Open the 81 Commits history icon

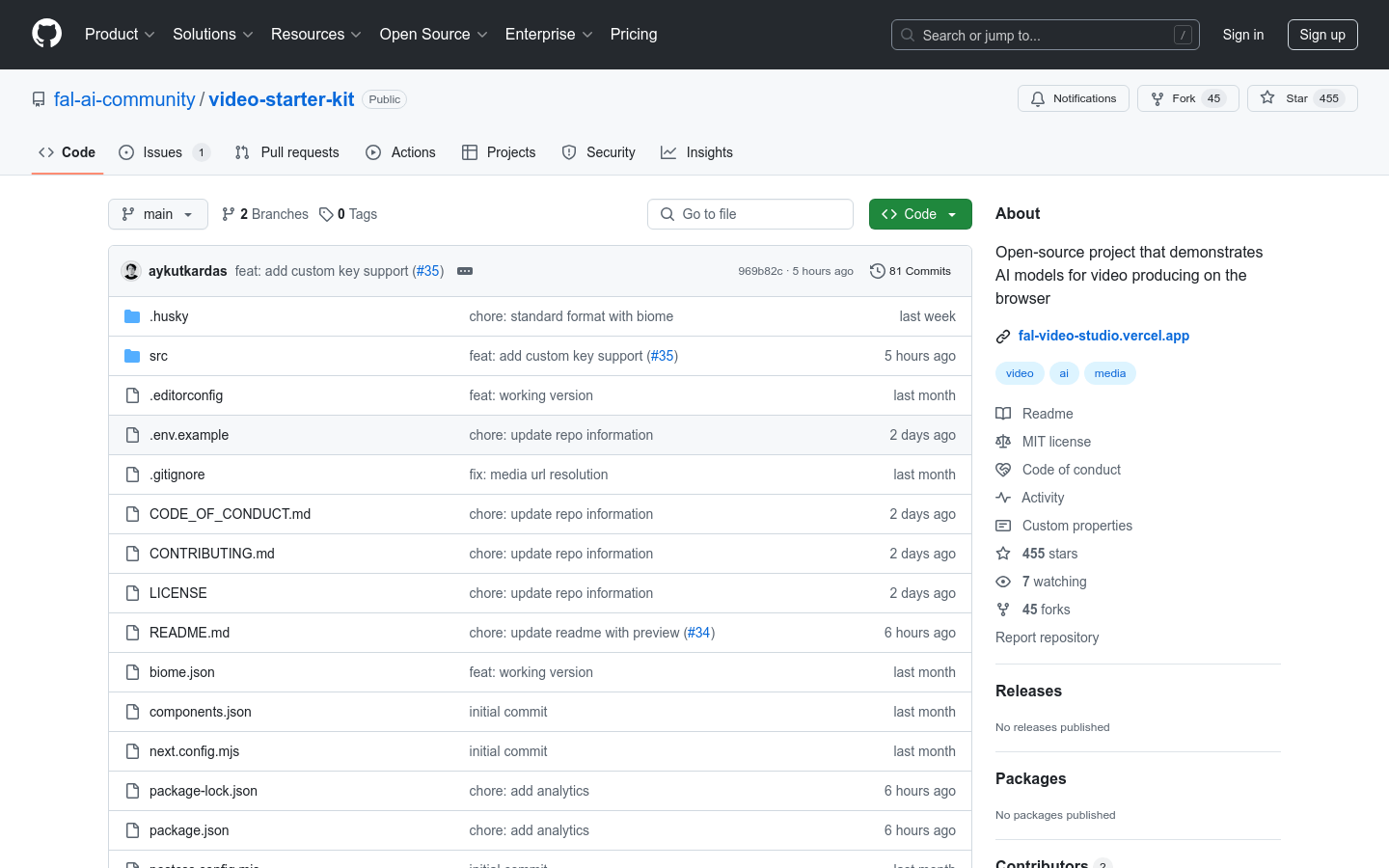tap(877, 271)
